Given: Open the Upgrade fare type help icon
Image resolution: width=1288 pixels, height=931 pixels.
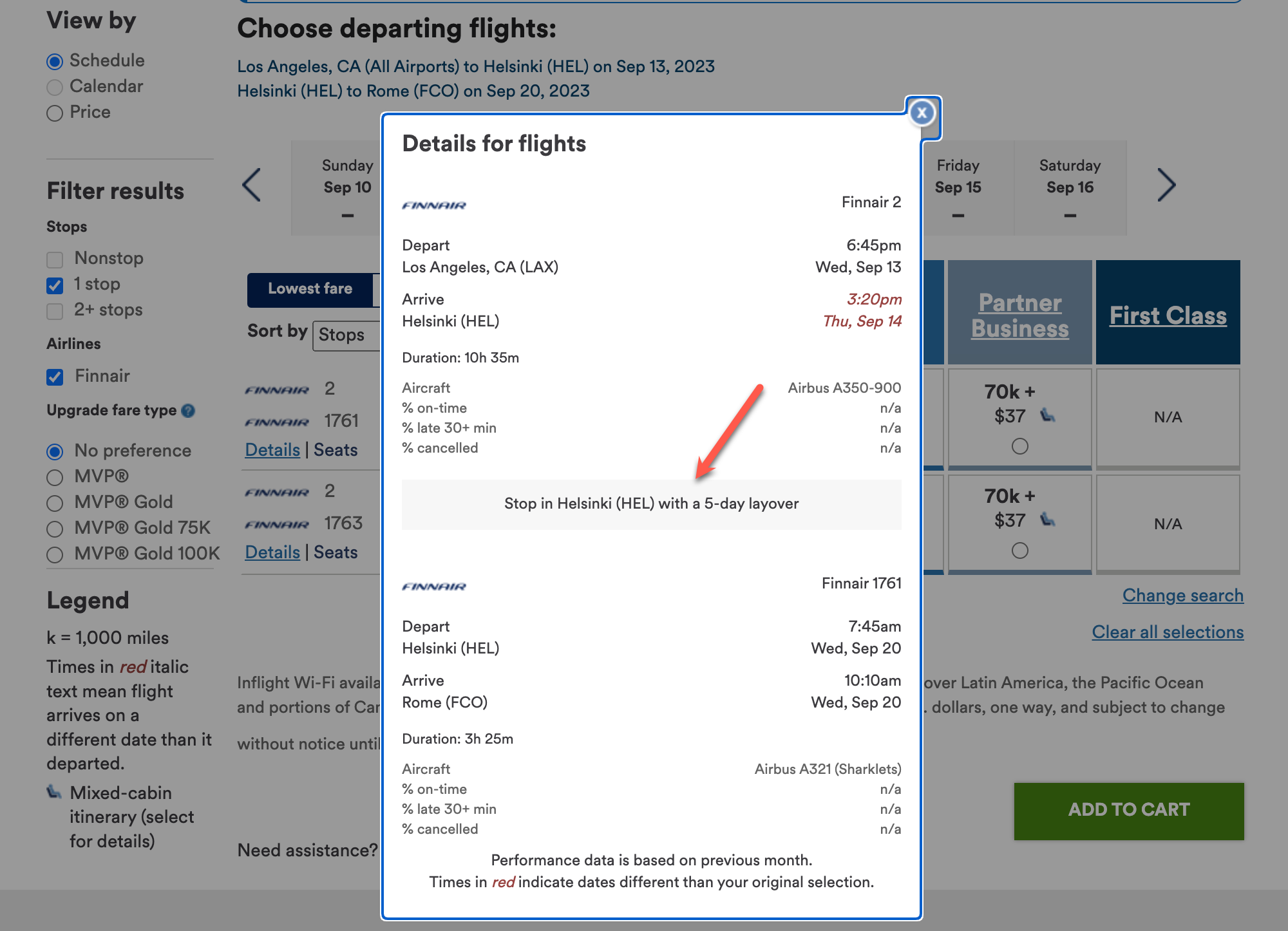Looking at the screenshot, I should 188,410.
